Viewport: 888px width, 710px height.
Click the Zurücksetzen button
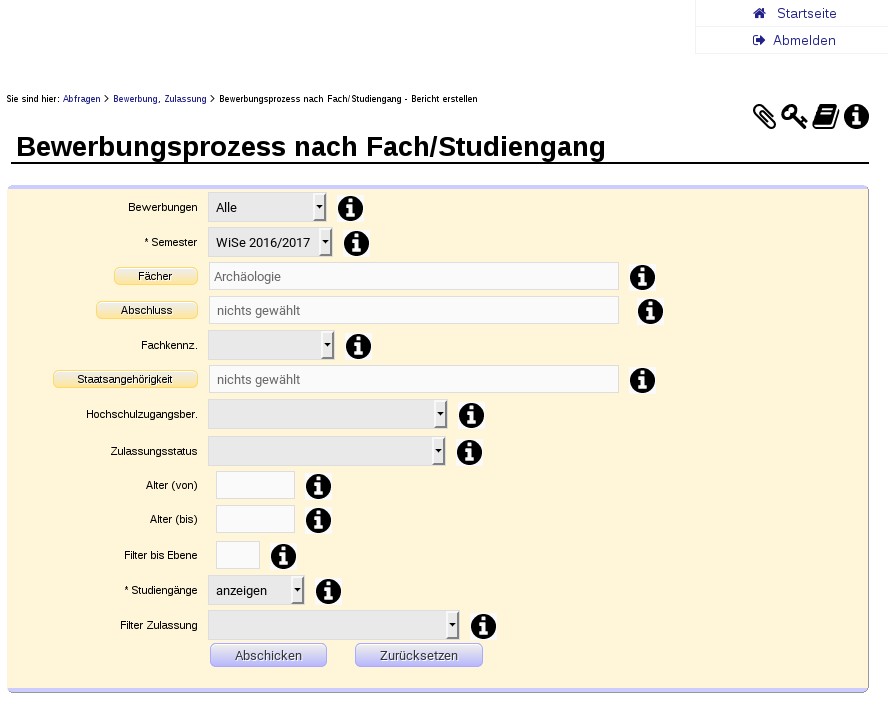[418, 656]
